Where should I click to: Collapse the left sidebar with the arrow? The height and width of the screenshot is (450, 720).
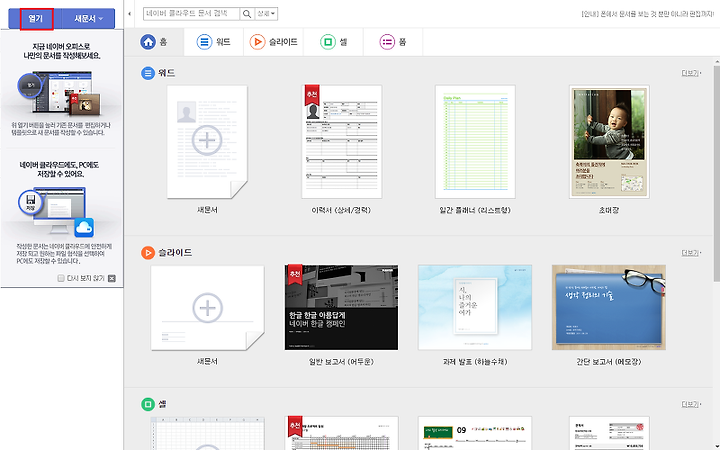tap(129, 14)
